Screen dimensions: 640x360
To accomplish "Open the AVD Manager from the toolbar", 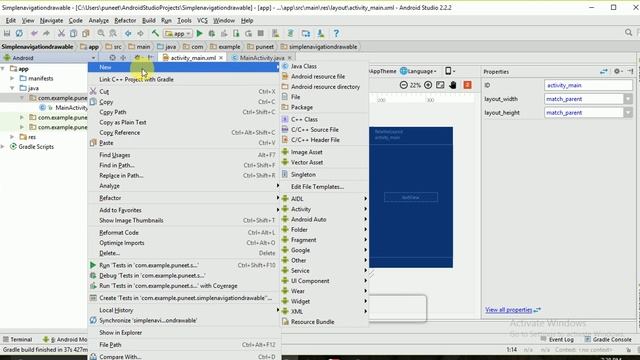I will pos(276,33).
